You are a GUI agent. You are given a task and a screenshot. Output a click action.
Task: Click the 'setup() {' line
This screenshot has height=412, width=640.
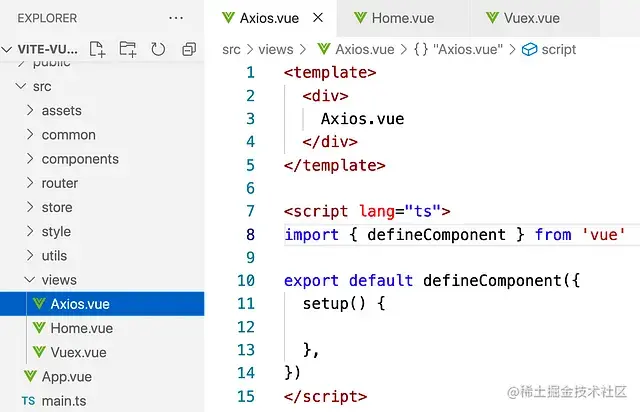pyautogui.click(x=344, y=304)
